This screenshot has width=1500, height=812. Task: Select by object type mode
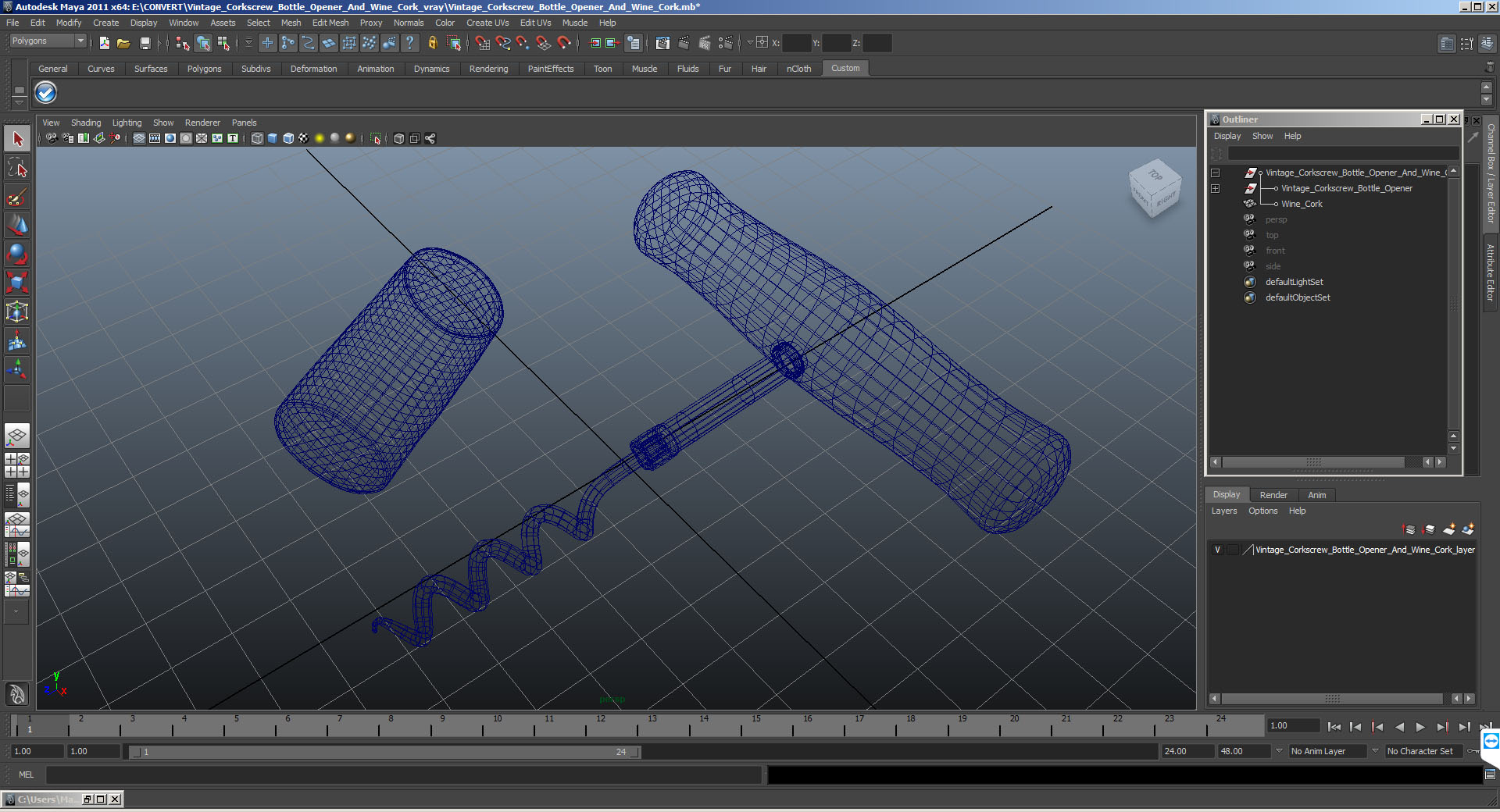coord(203,43)
